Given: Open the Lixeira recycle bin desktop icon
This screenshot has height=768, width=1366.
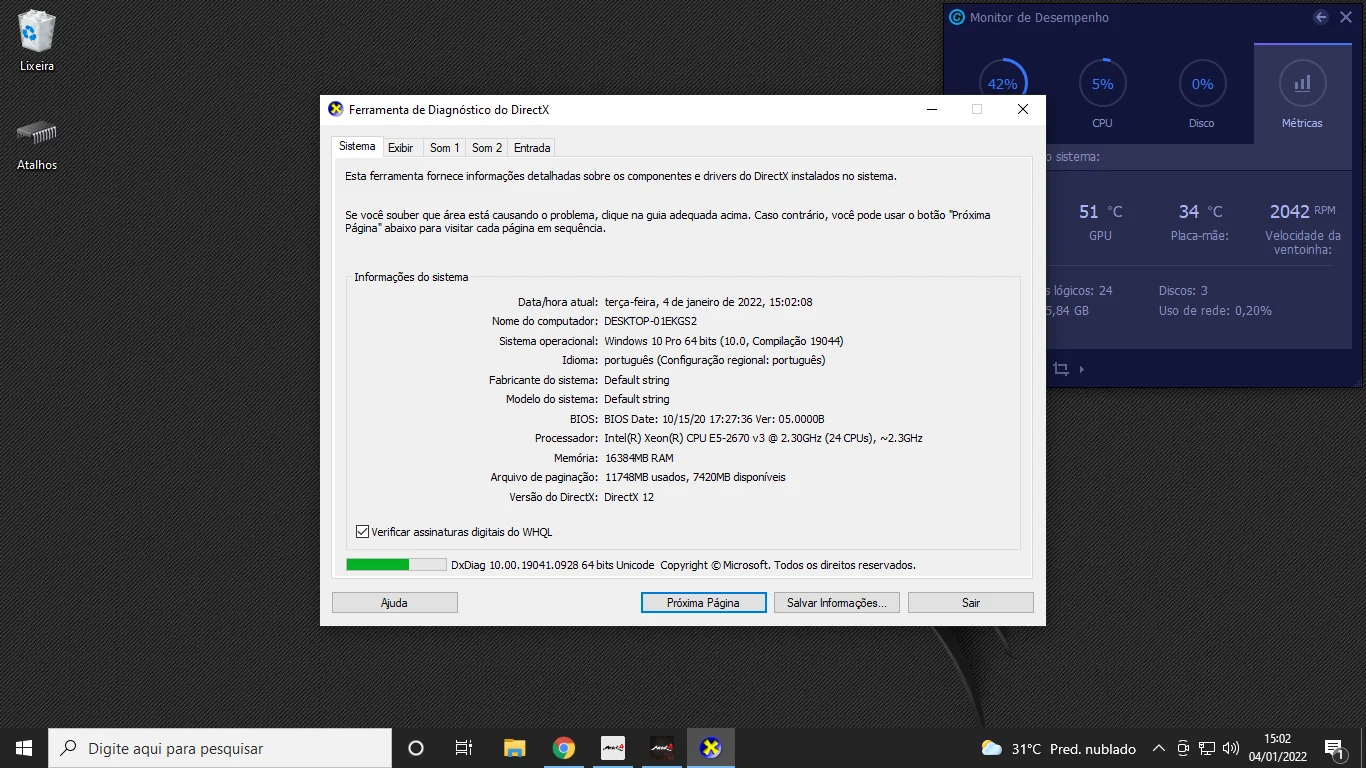Looking at the screenshot, I should tap(37, 41).
